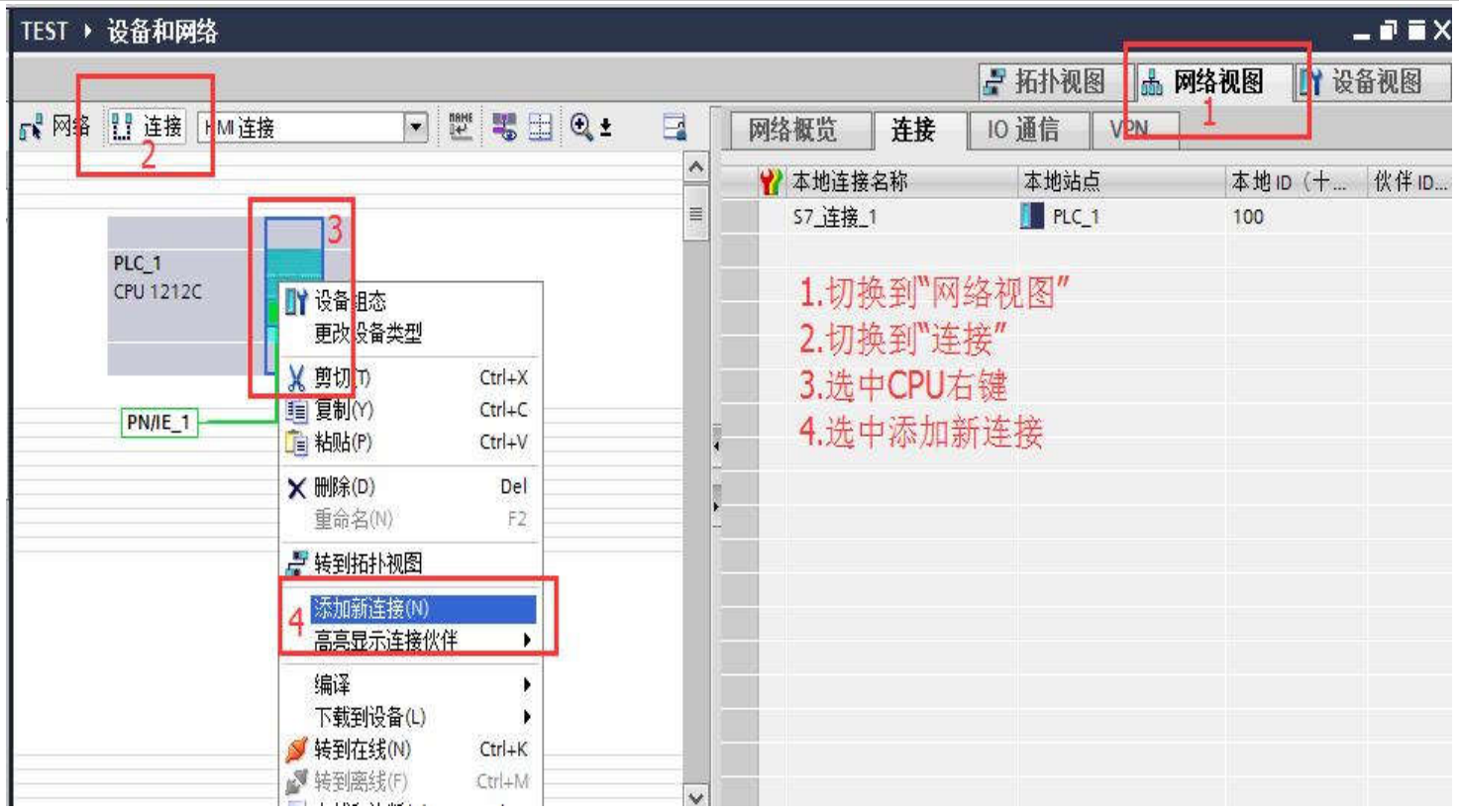Open the HMI连接 connection type dropdown
The image size is (1459, 812).
pos(416,127)
